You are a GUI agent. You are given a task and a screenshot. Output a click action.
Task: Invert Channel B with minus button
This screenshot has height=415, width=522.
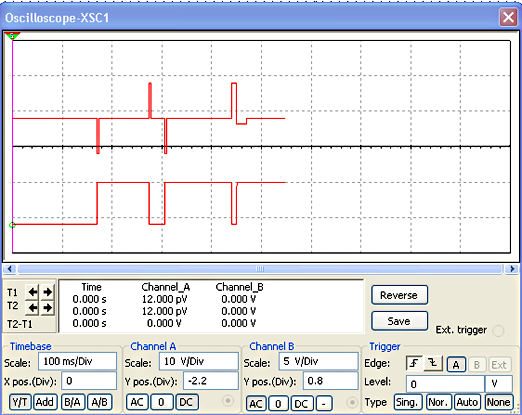click(x=324, y=404)
